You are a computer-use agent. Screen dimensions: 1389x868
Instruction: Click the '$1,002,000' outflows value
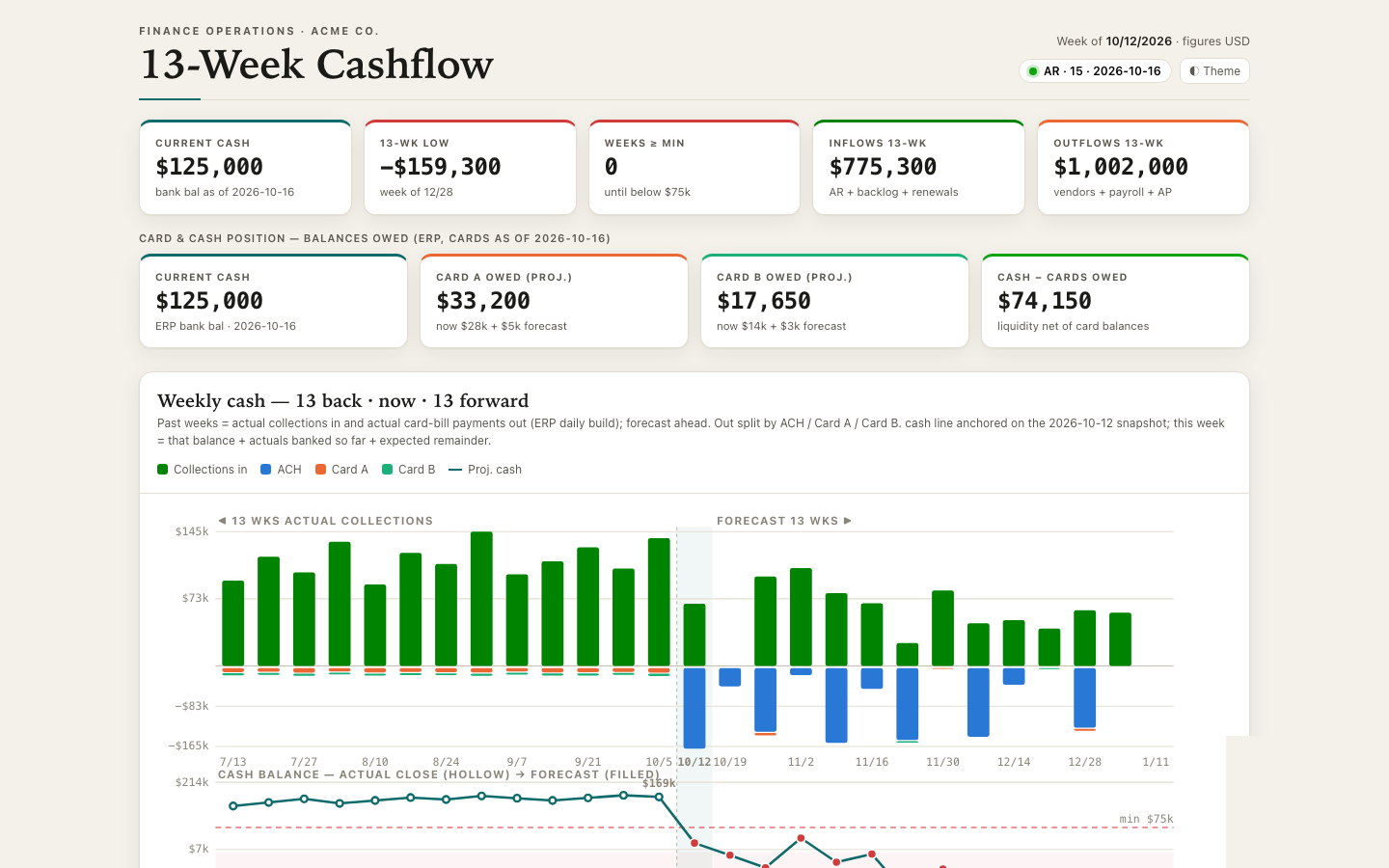(1121, 167)
